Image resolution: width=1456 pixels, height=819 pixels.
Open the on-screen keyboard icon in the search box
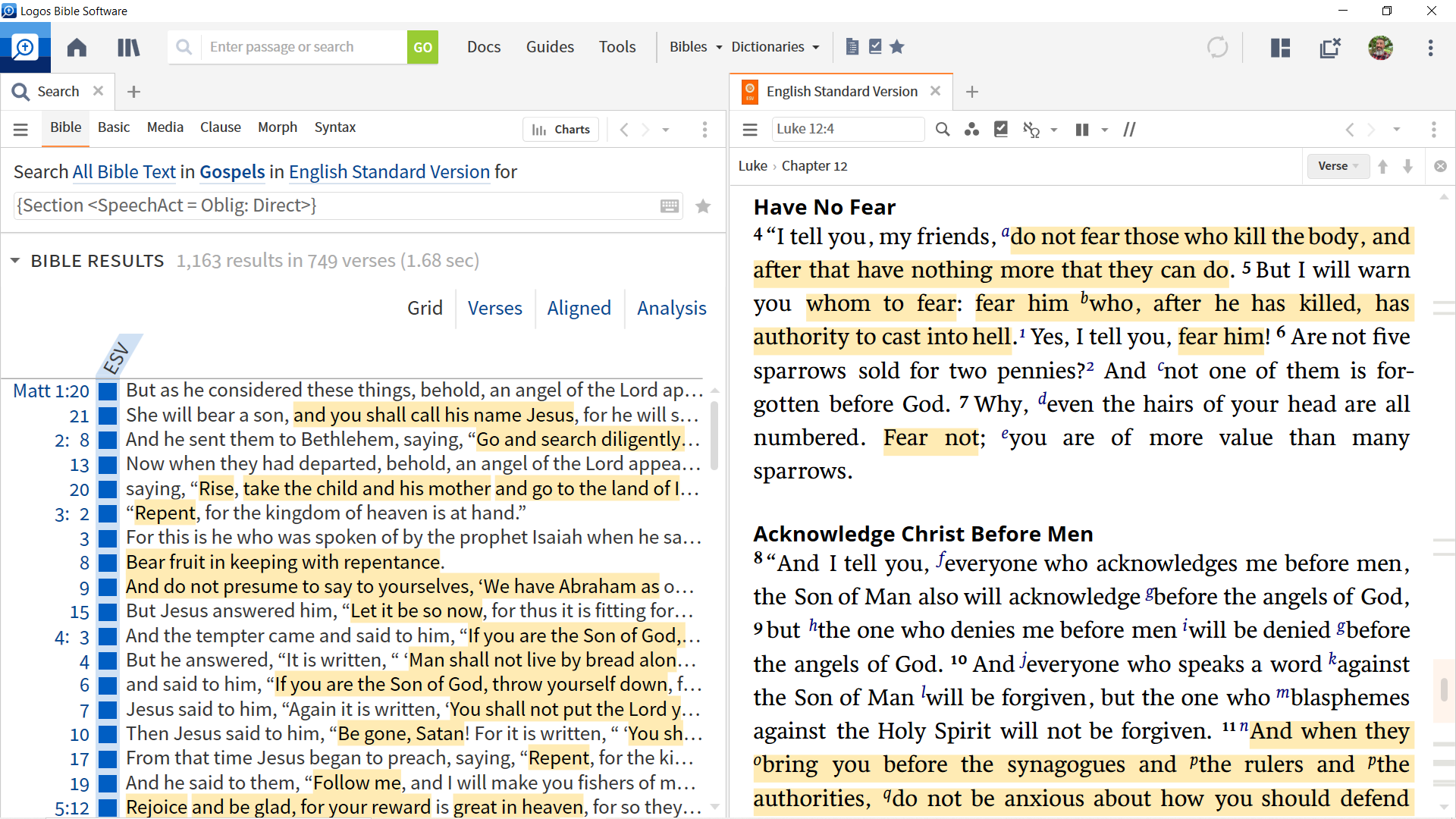tap(670, 206)
